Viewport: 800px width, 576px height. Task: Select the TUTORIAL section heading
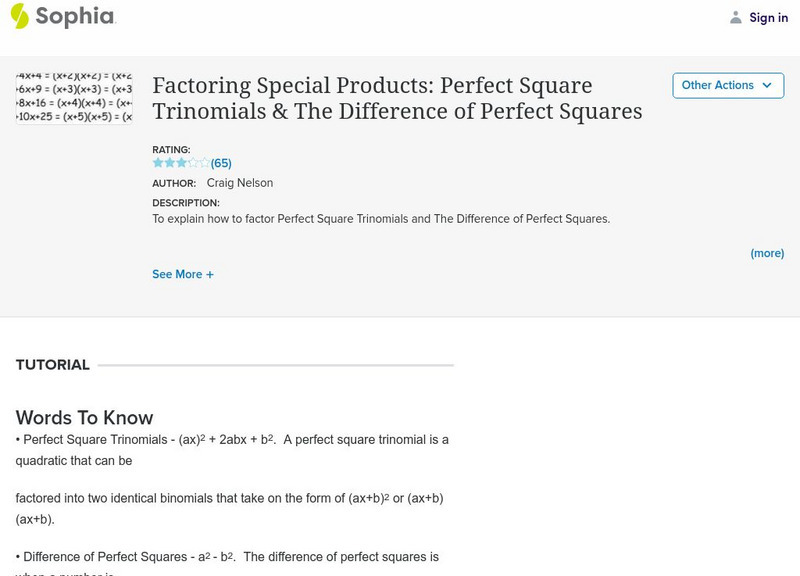coord(53,365)
